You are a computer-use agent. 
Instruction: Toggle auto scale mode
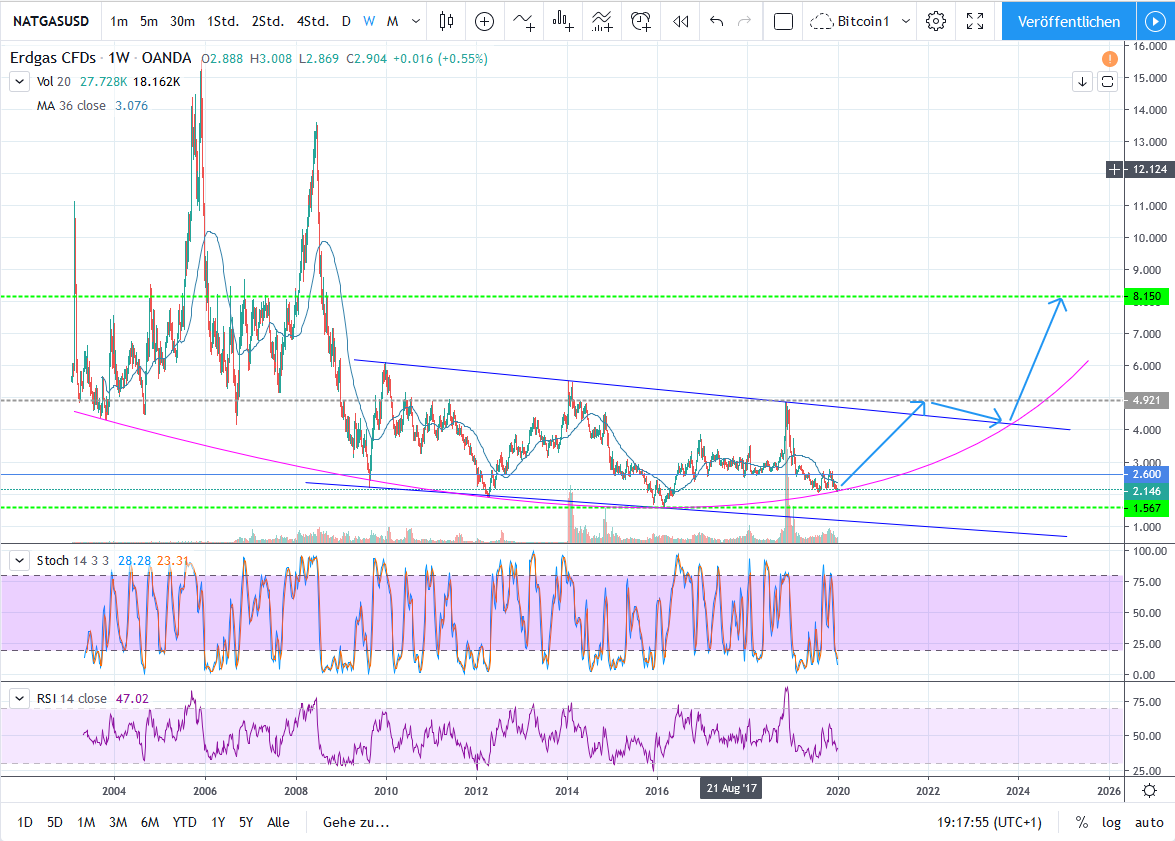(1149, 822)
